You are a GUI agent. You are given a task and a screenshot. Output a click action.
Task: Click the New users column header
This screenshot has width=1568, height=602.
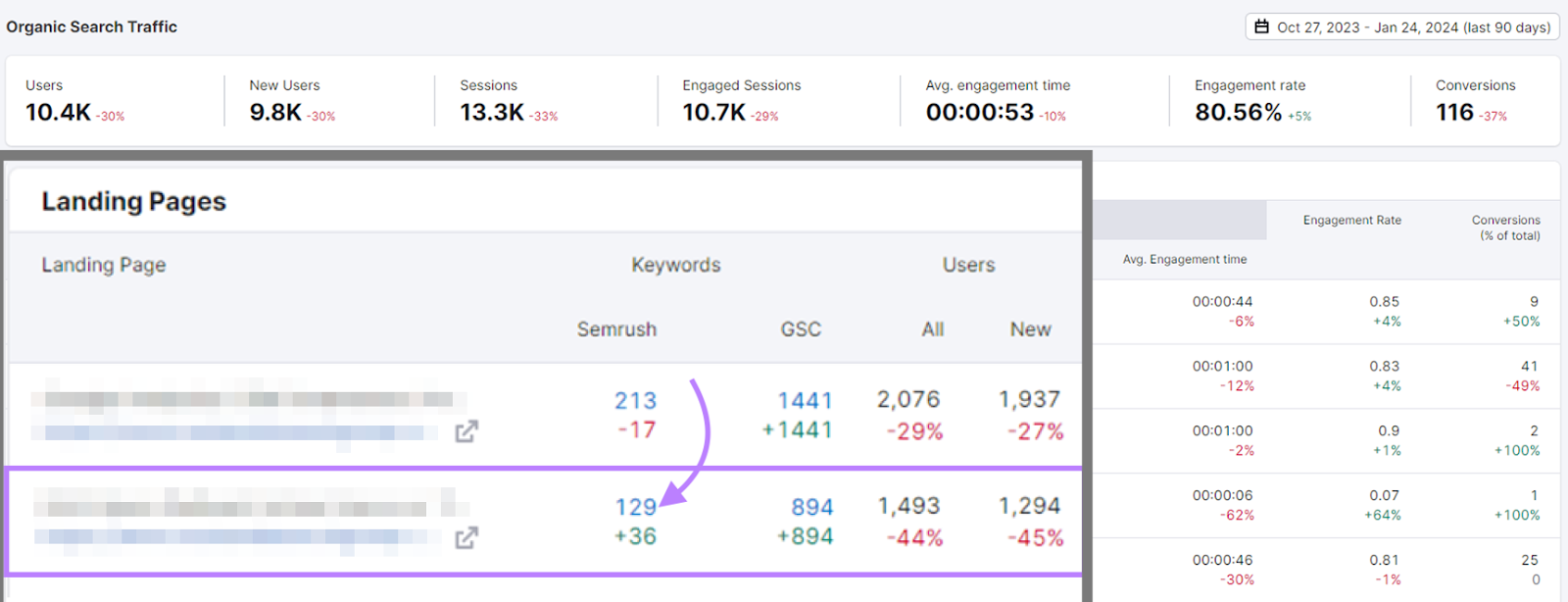pos(1030,329)
